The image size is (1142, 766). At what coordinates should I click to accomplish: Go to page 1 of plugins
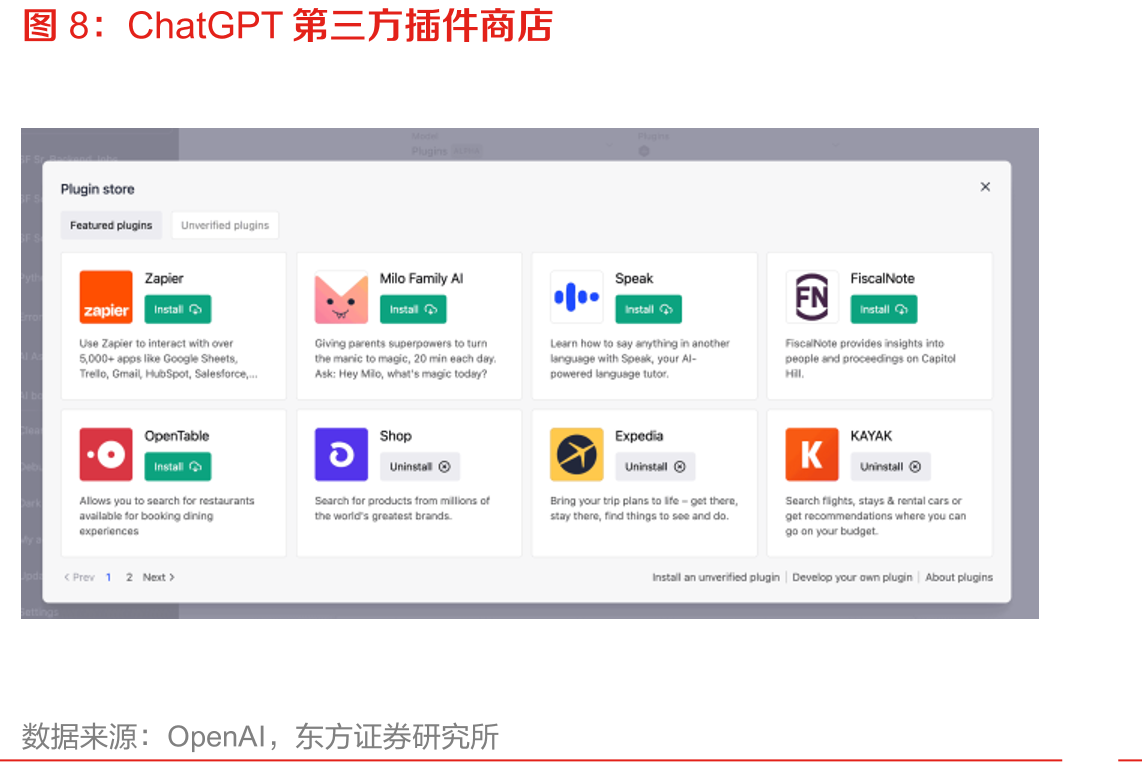[109, 577]
